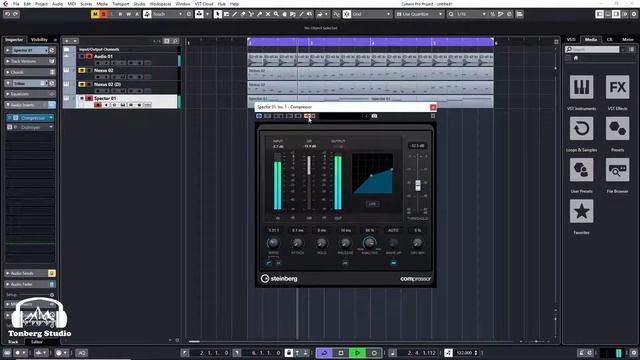Expand the Chords inspector section
The width and height of the screenshot is (640, 360).
pyautogui.click(x=29, y=72)
